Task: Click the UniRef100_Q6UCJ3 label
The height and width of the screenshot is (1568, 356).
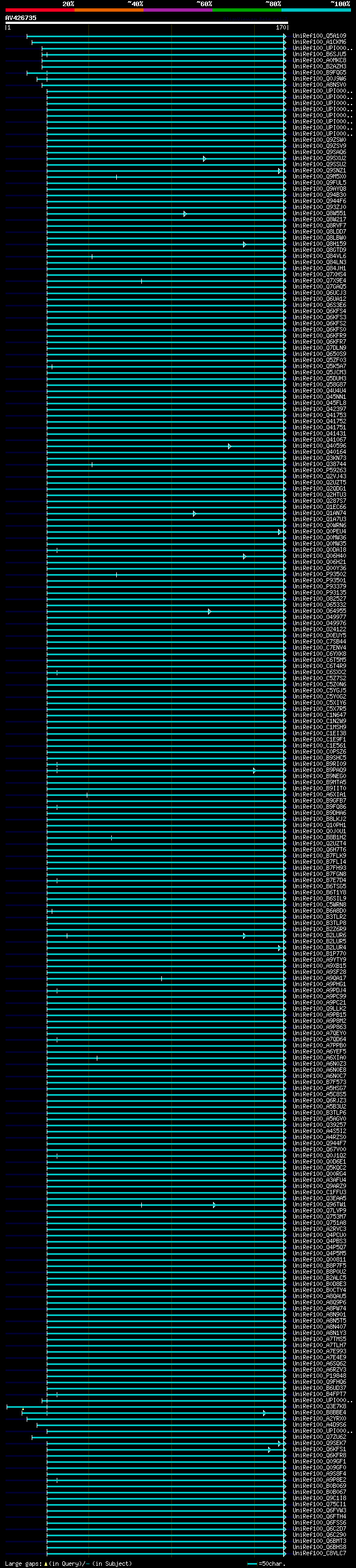Action: click(319, 293)
